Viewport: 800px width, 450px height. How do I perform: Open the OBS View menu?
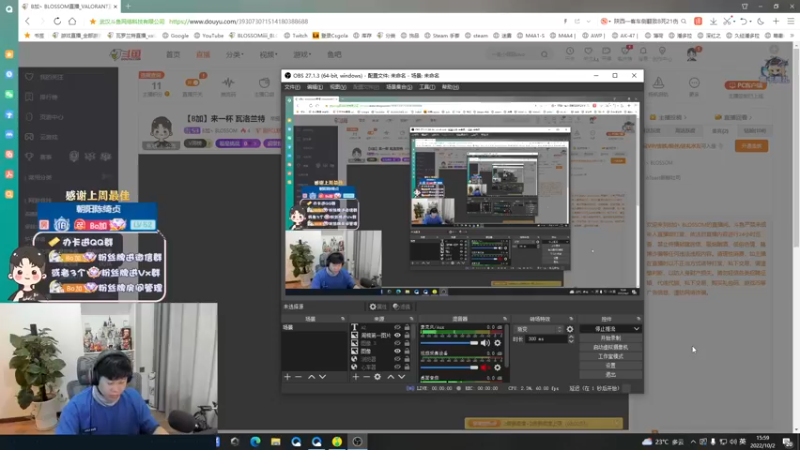click(x=337, y=87)
